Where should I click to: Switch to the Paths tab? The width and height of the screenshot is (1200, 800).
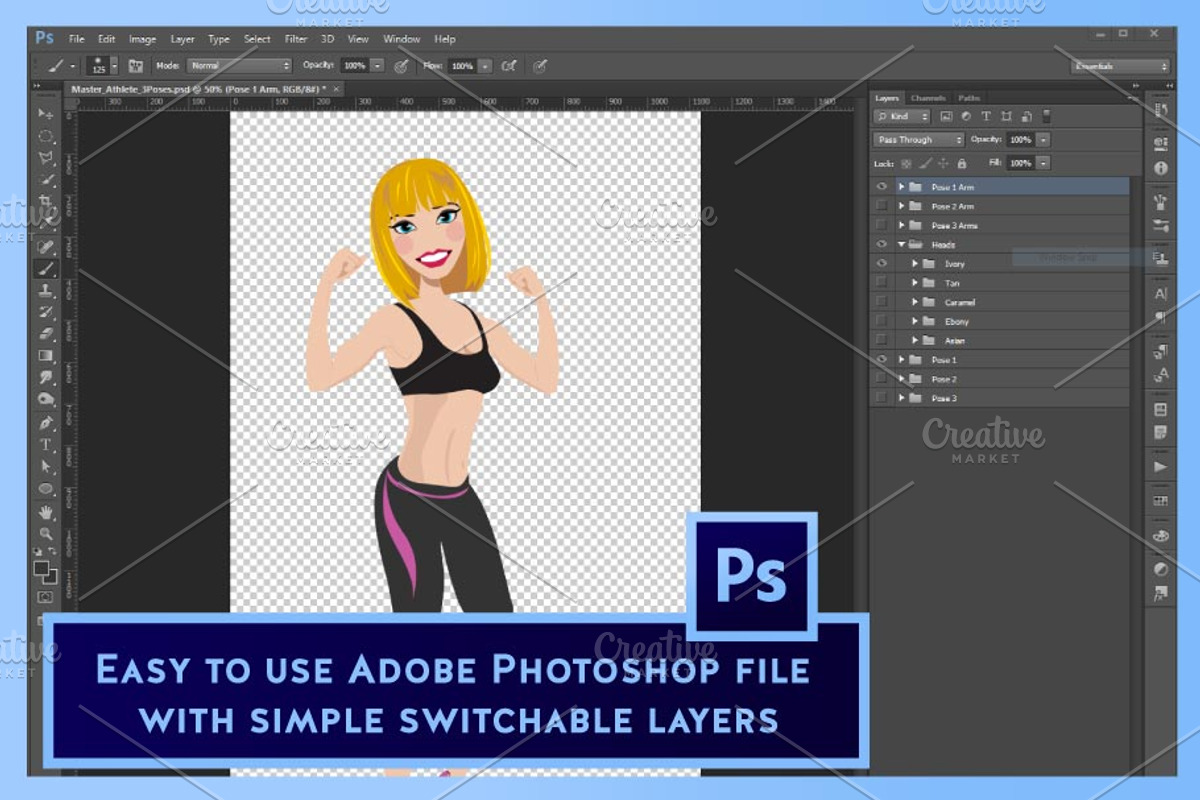pos(969,98)
